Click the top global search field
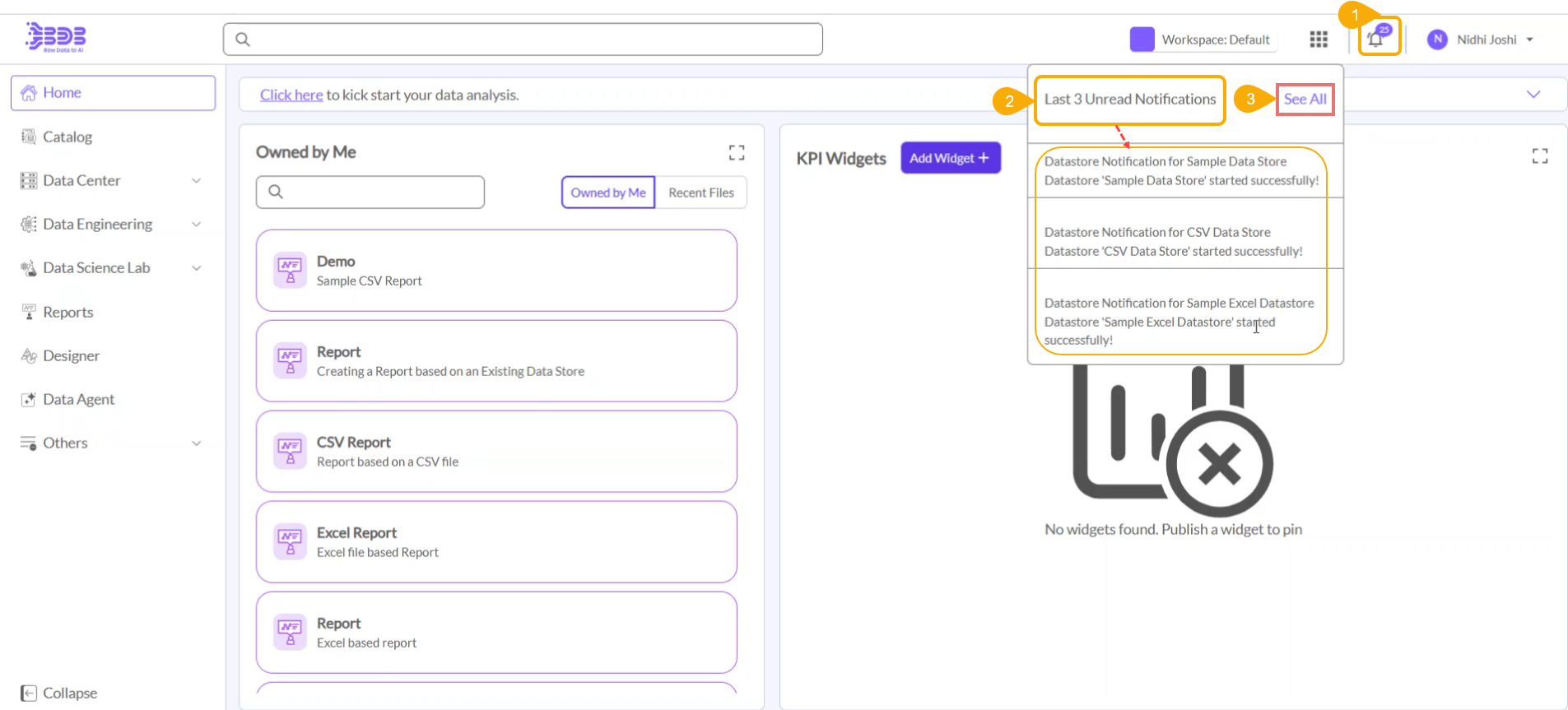This screenshot has width=1568, height=710. [x=523, y=39]
